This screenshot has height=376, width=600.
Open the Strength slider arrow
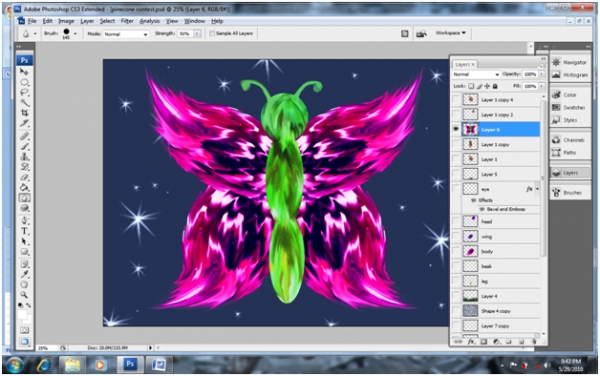point(197,34)
